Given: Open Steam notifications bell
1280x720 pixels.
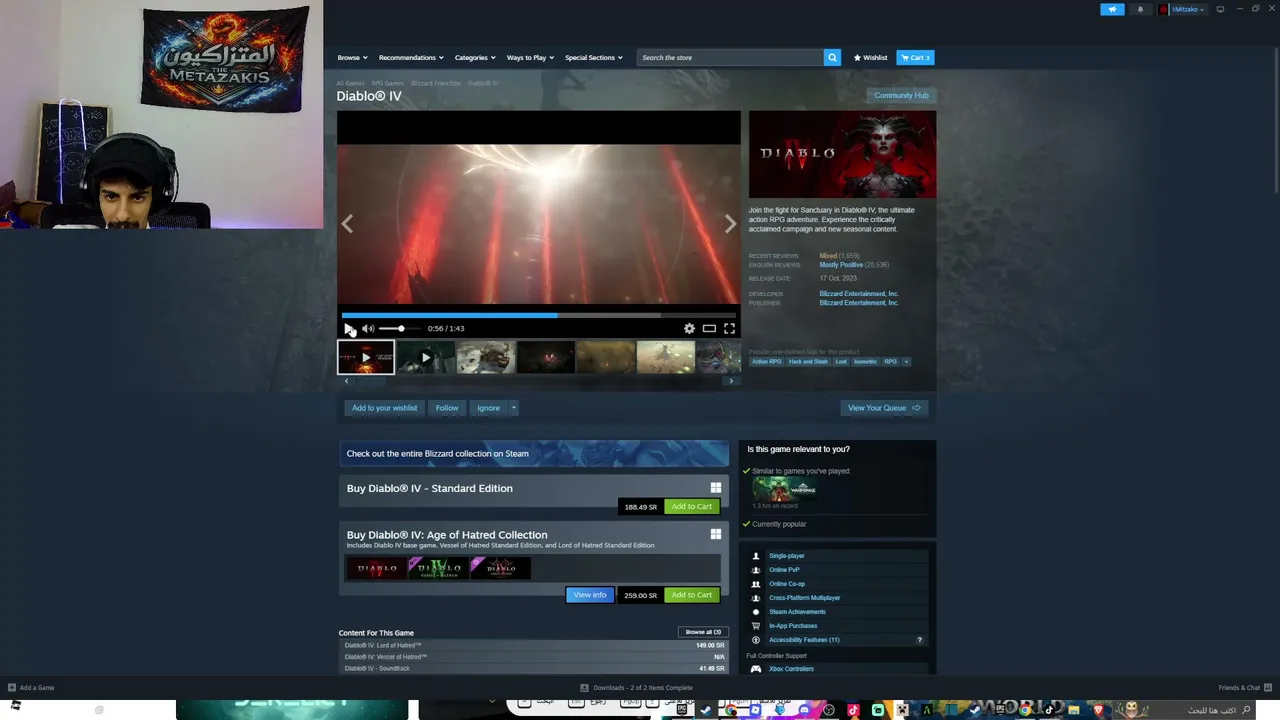Looking at the screenshot, I should coord(1140,9).
